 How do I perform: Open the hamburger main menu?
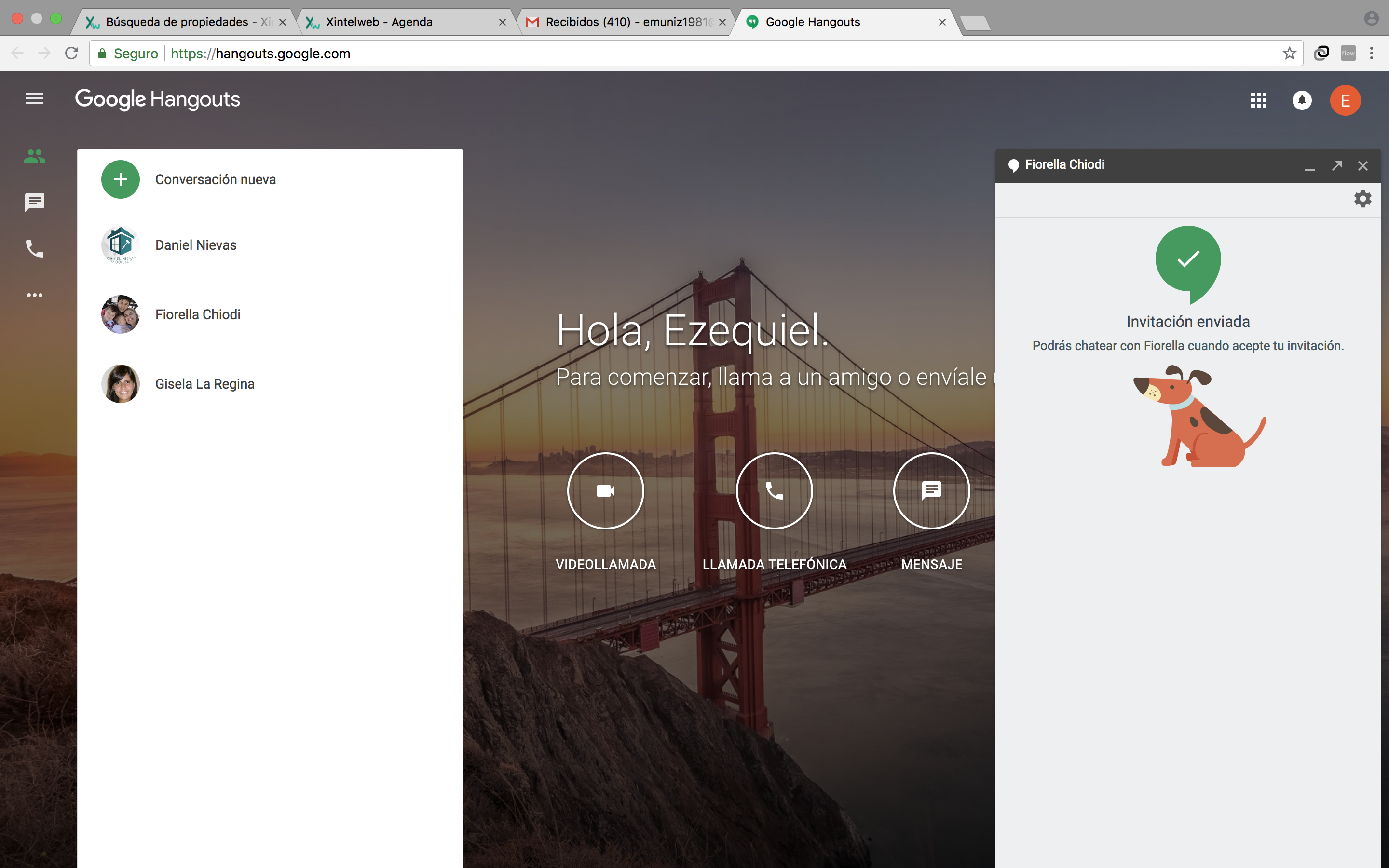(x=34, y=99)
